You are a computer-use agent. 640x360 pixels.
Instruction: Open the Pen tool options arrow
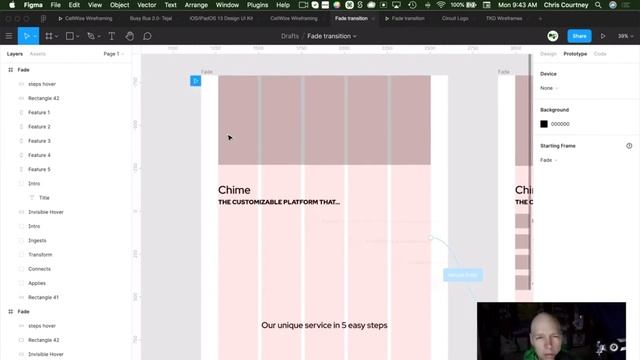[x=99, y=36]
